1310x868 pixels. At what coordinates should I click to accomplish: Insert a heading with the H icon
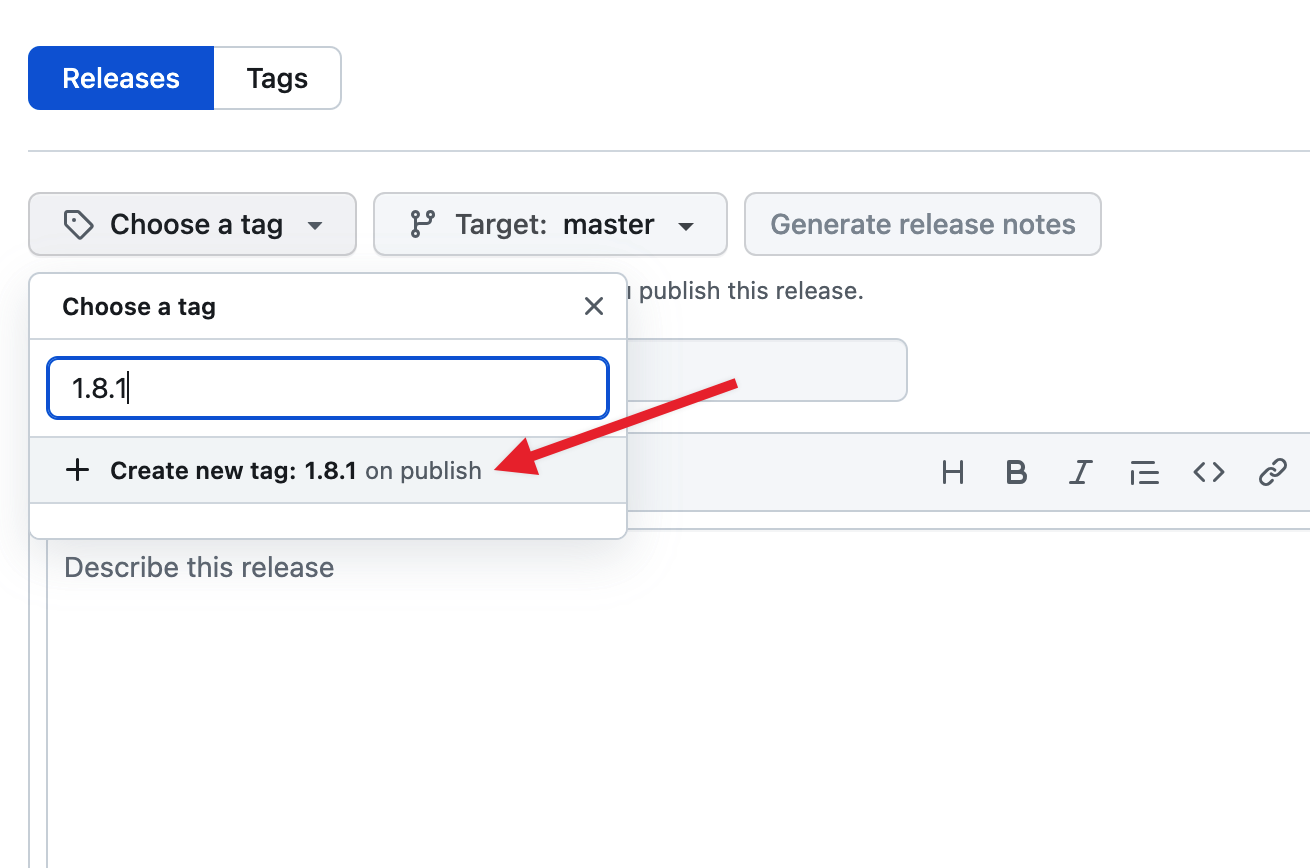[x=953, y=472]
